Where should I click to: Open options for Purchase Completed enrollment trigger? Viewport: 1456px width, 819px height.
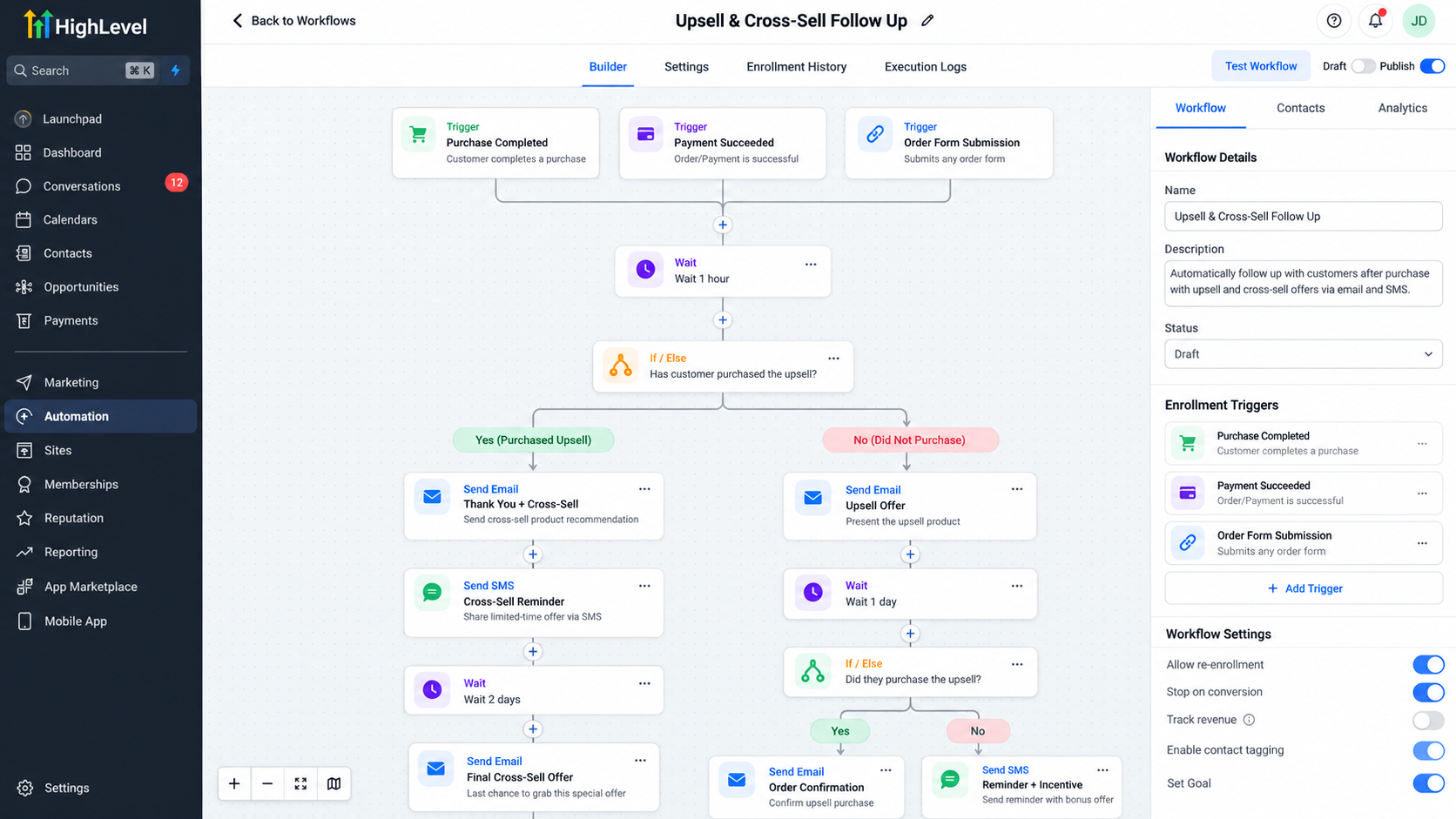click(1422, 444)
